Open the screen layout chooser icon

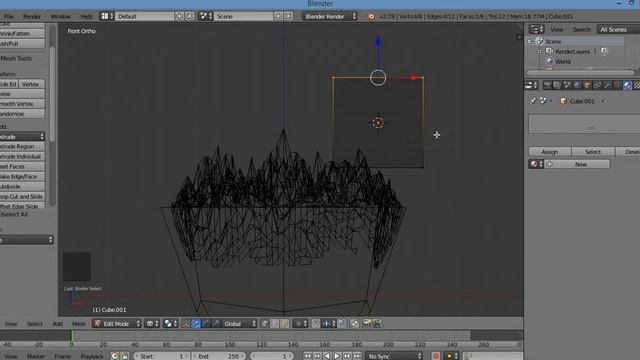pyautogui.click(x=107, y=16)
